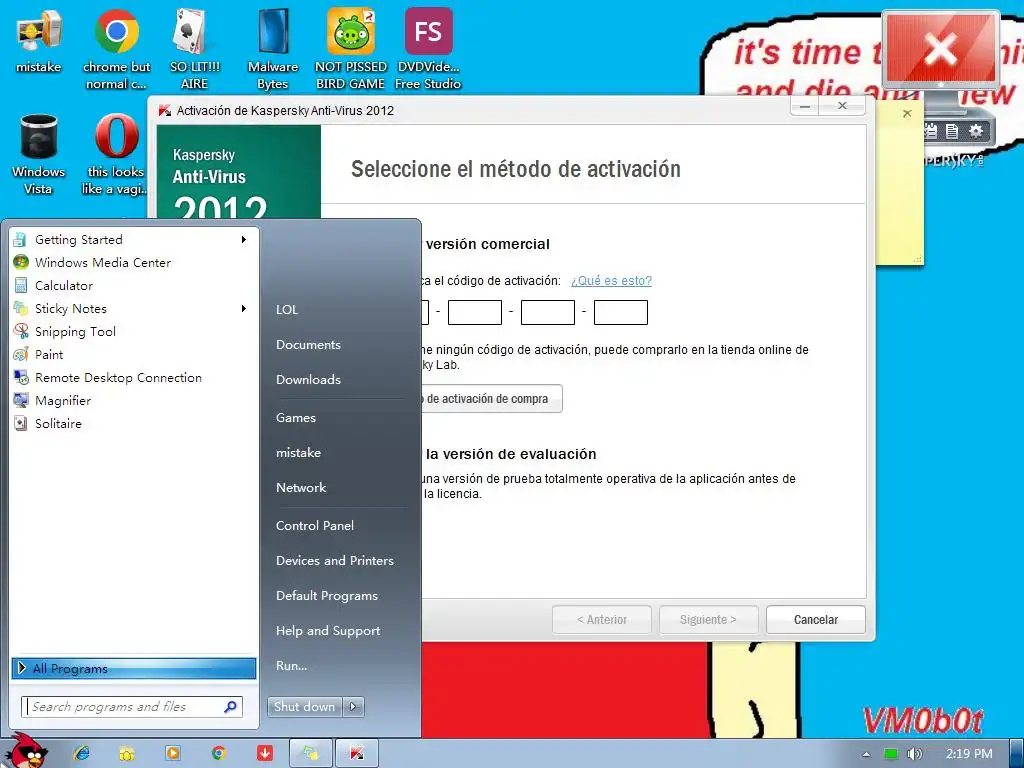Viewport: 1024px width, 768px height.
Task: Open the Shut down options arrow
Action: click(x=353, y=707)
